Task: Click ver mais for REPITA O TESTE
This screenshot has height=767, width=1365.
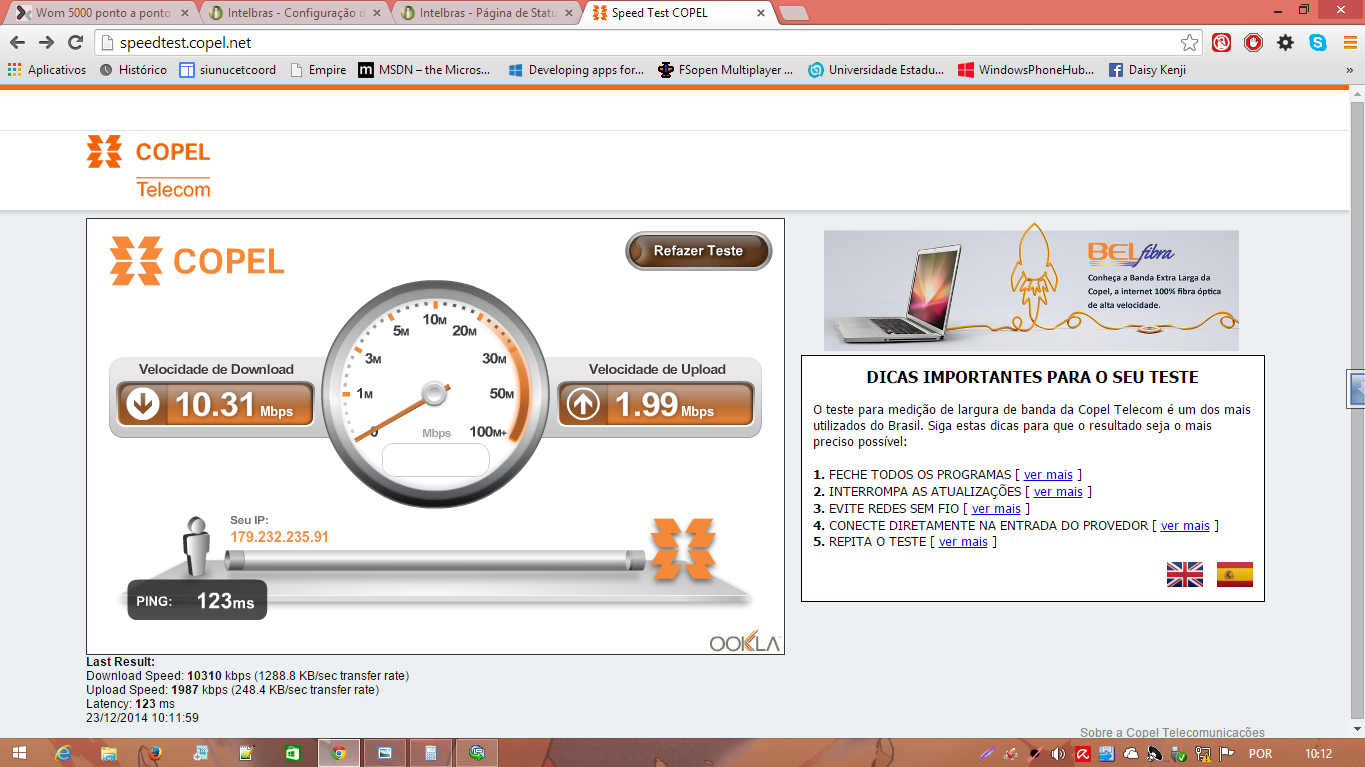Action: 963,542
